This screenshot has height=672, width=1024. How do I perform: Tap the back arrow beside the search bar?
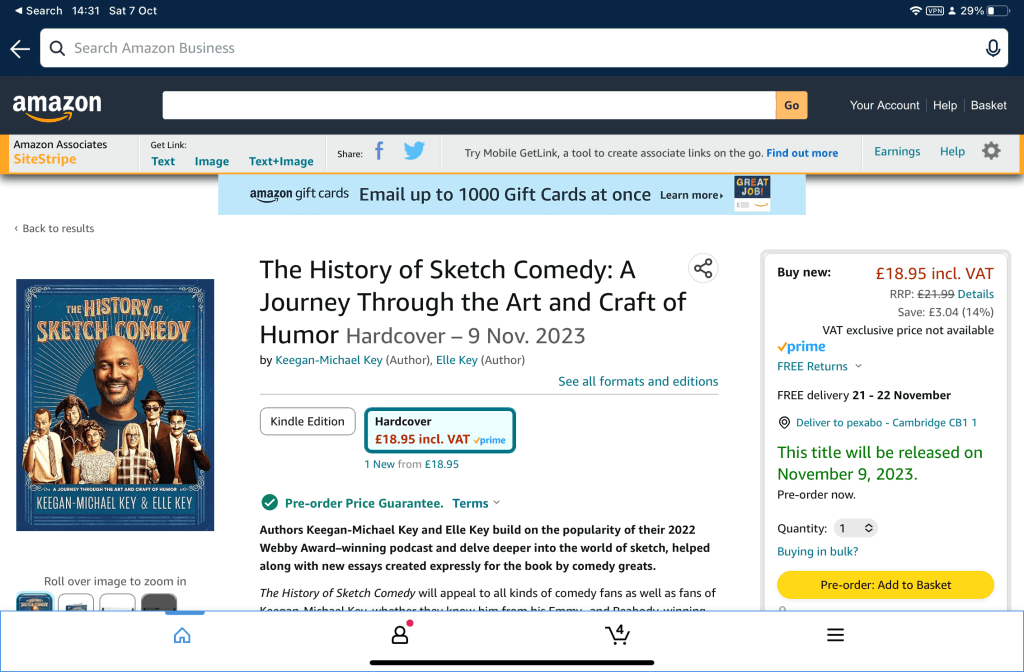click(20, 48)
